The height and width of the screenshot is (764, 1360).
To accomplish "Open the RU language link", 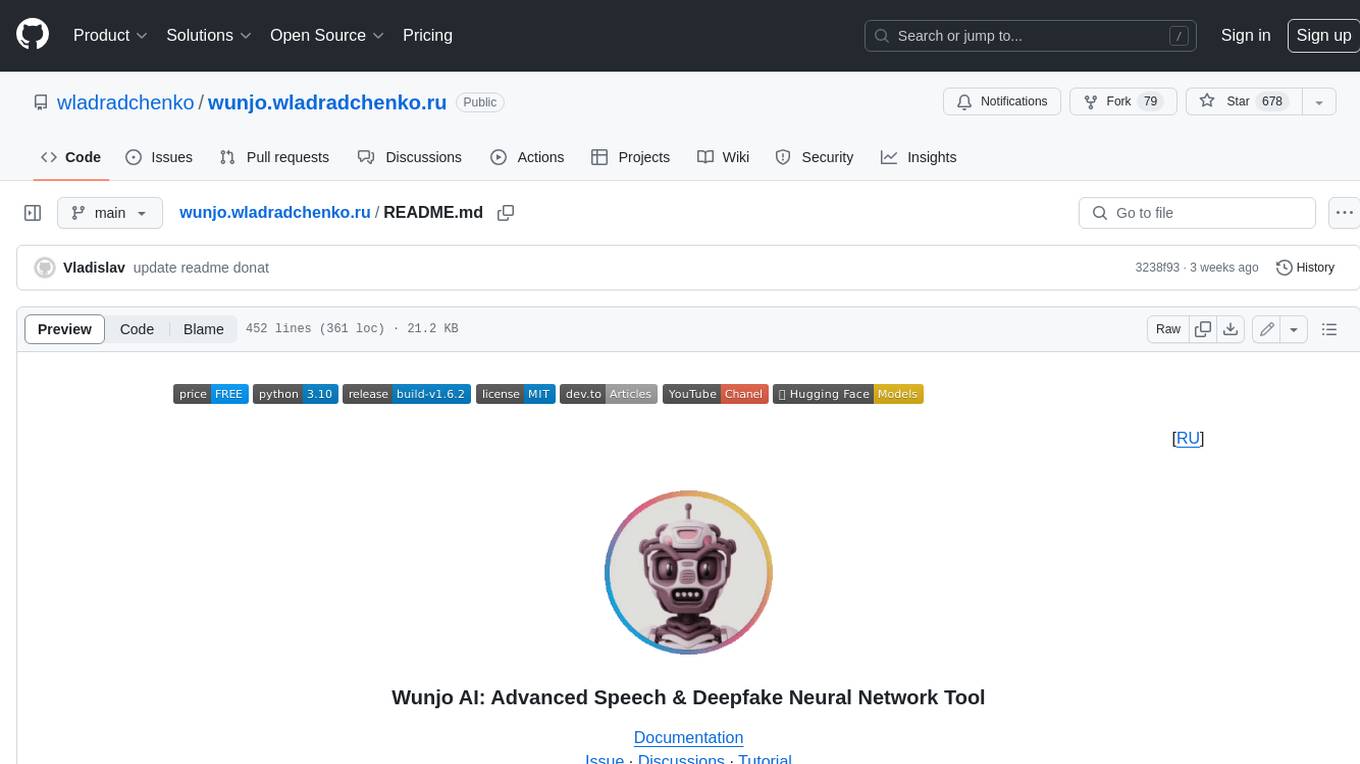I will click(1187, 438).
